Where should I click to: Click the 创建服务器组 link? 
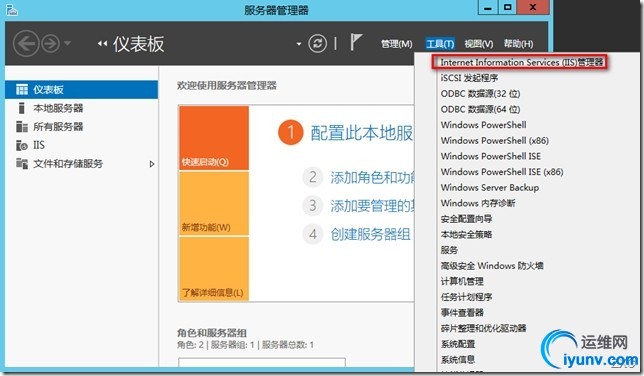click(x=370, y=234)
